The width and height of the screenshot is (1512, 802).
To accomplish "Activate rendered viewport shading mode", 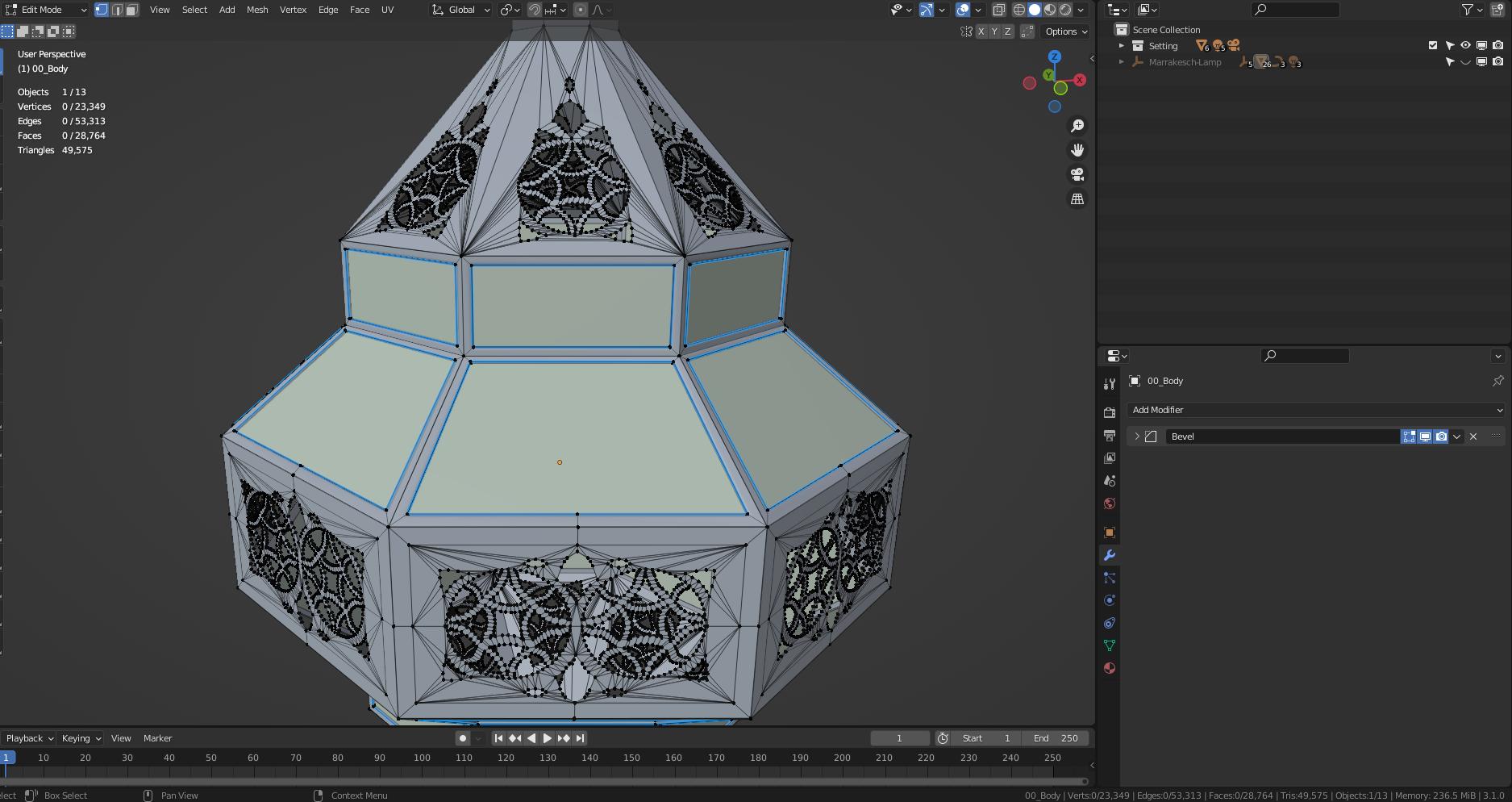I will pos(1064,10).
